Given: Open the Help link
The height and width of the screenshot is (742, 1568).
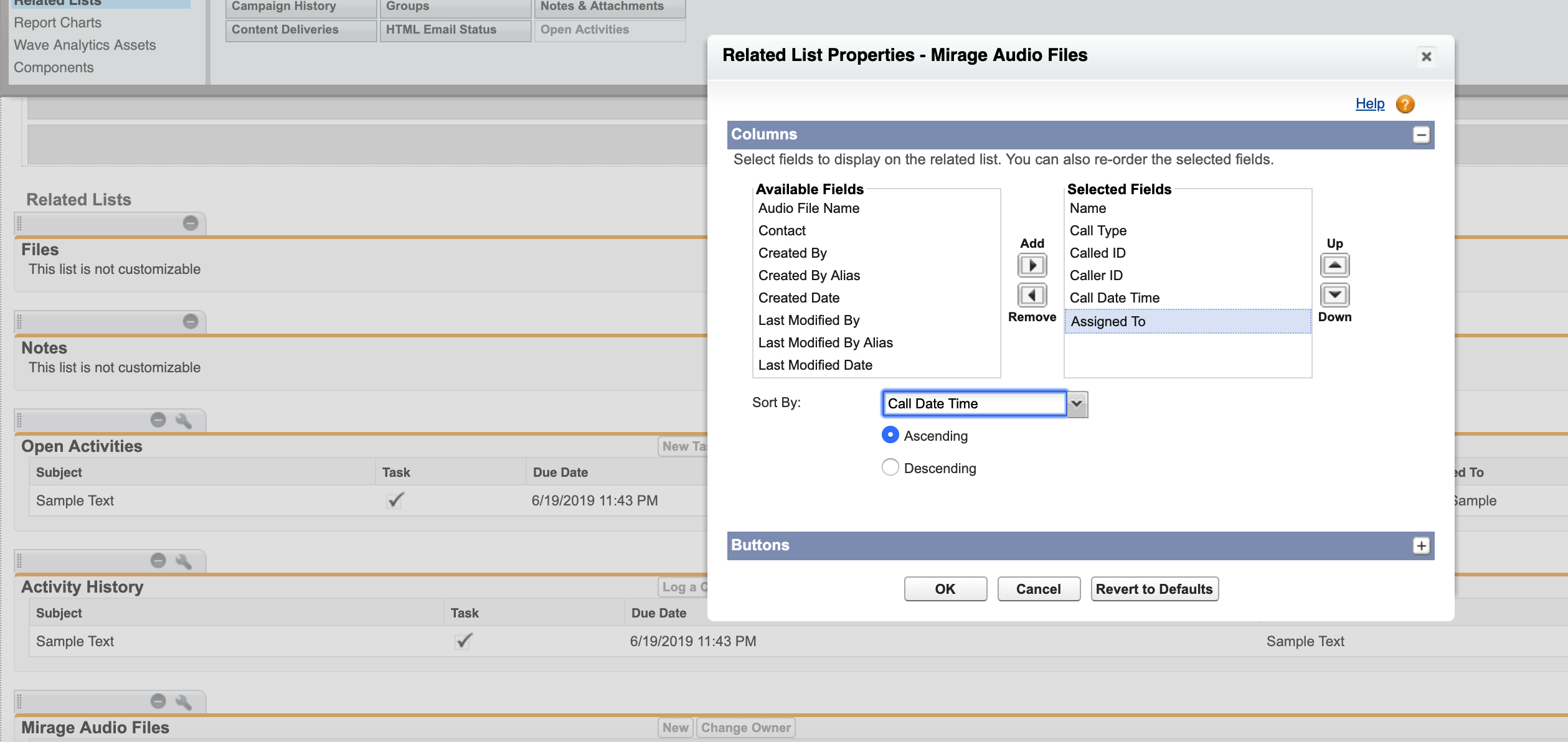Looking at the screenshot, I should tap(1370, 104).
